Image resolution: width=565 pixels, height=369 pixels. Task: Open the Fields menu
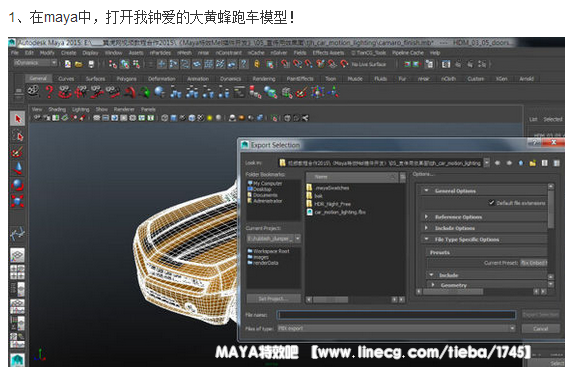[x=300, y=53]
